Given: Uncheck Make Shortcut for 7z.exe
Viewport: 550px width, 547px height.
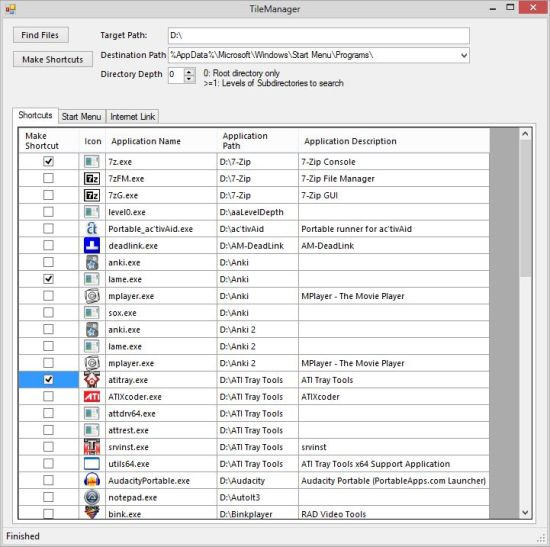Looking at the screenshot, I should tap(48, 161).
